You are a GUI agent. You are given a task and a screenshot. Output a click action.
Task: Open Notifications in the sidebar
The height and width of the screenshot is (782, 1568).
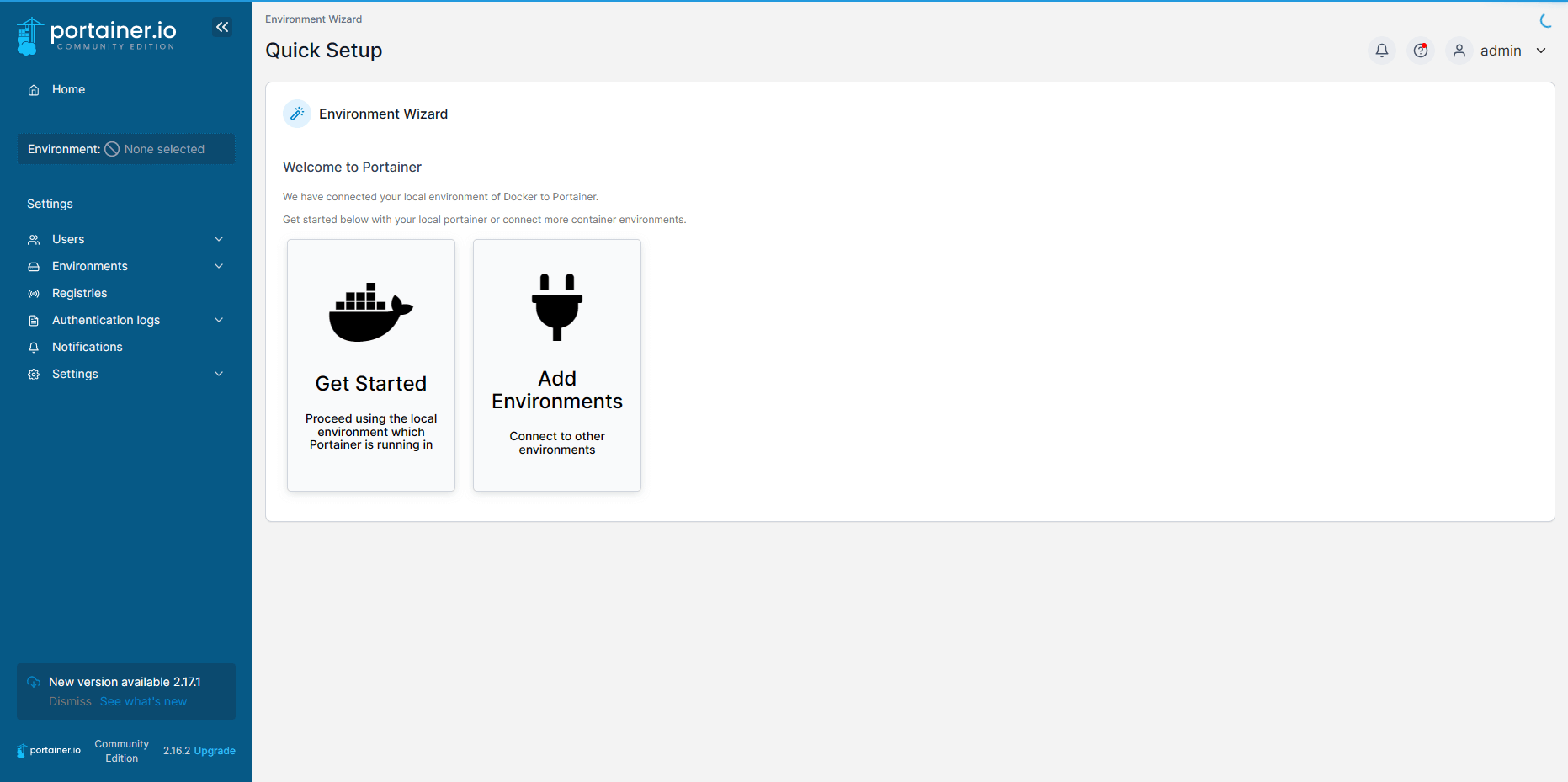point(87,347)
